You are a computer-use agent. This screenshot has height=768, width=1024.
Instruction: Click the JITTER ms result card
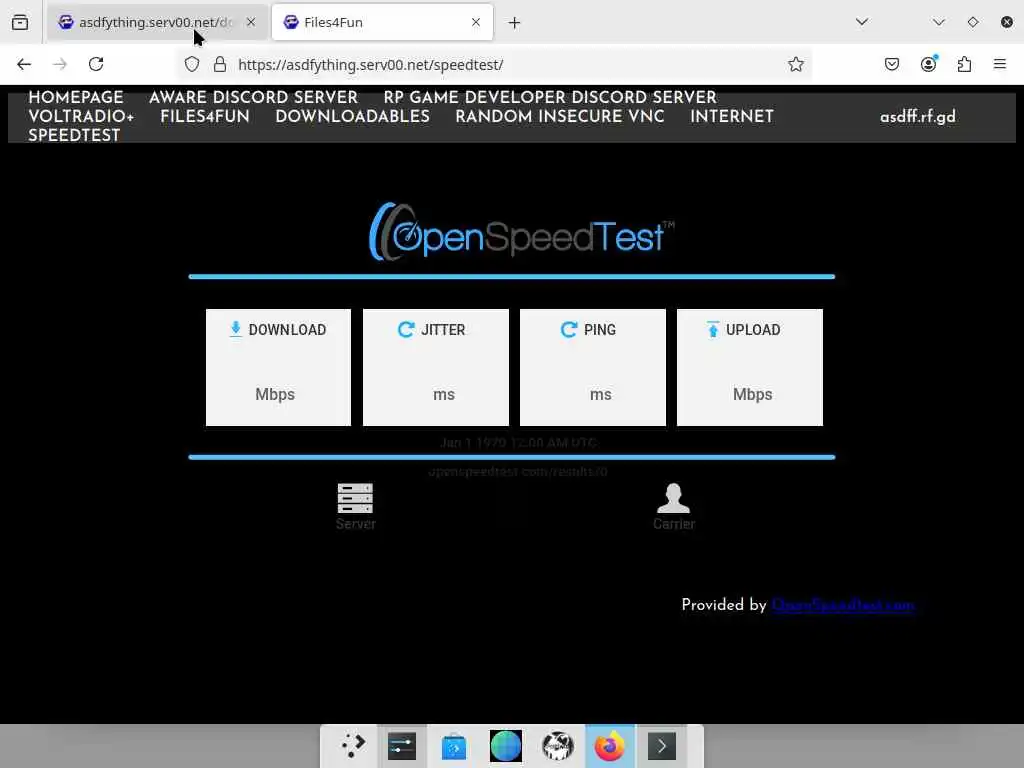436,368
